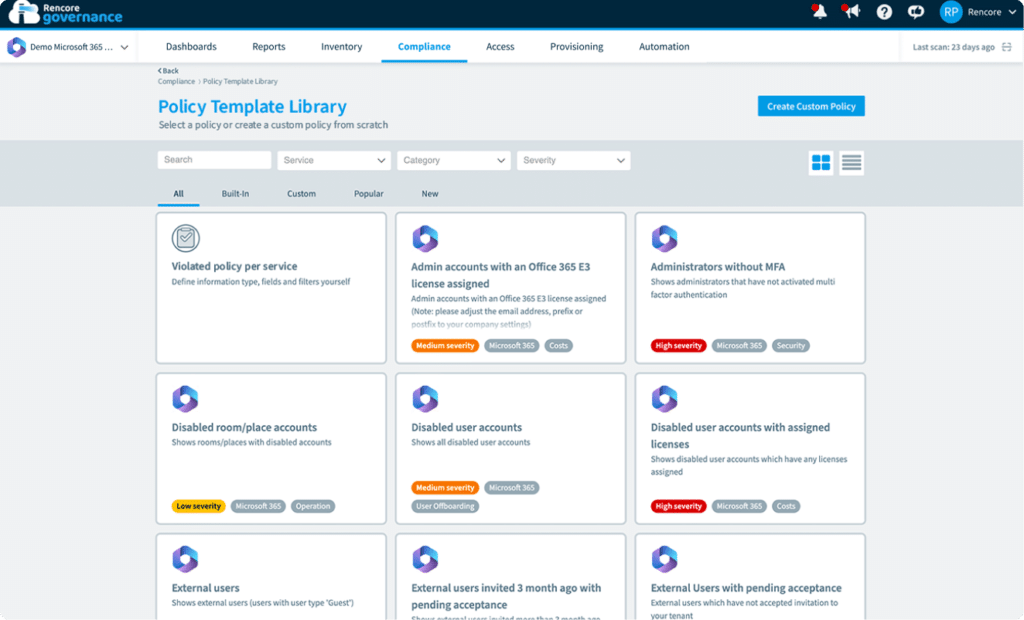Click the red High severity badge
1024x620 pixels.
click(x=678, y=345)
